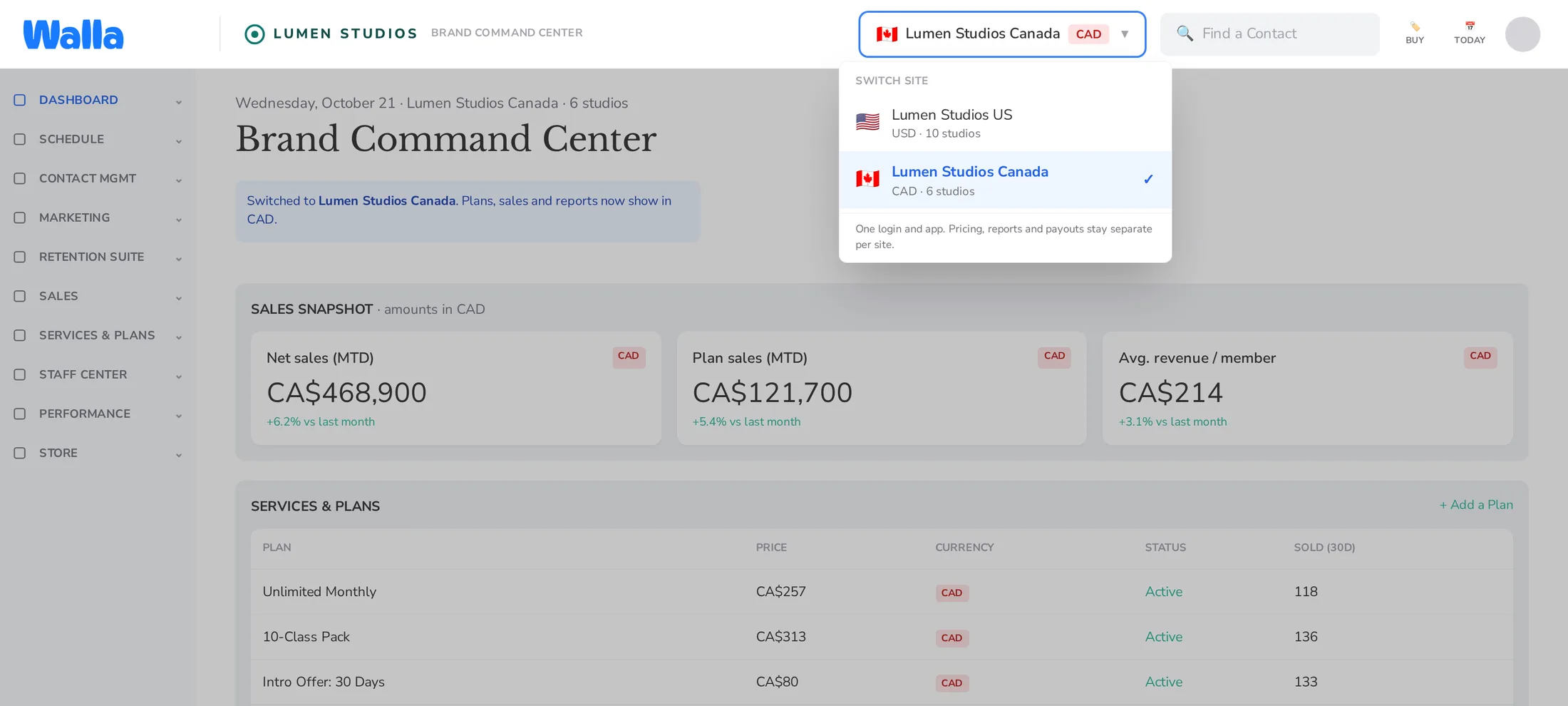This screenshot has width=1568, height=706.
Task: Click the Find a Contact search field
Action: [1270, 34]
